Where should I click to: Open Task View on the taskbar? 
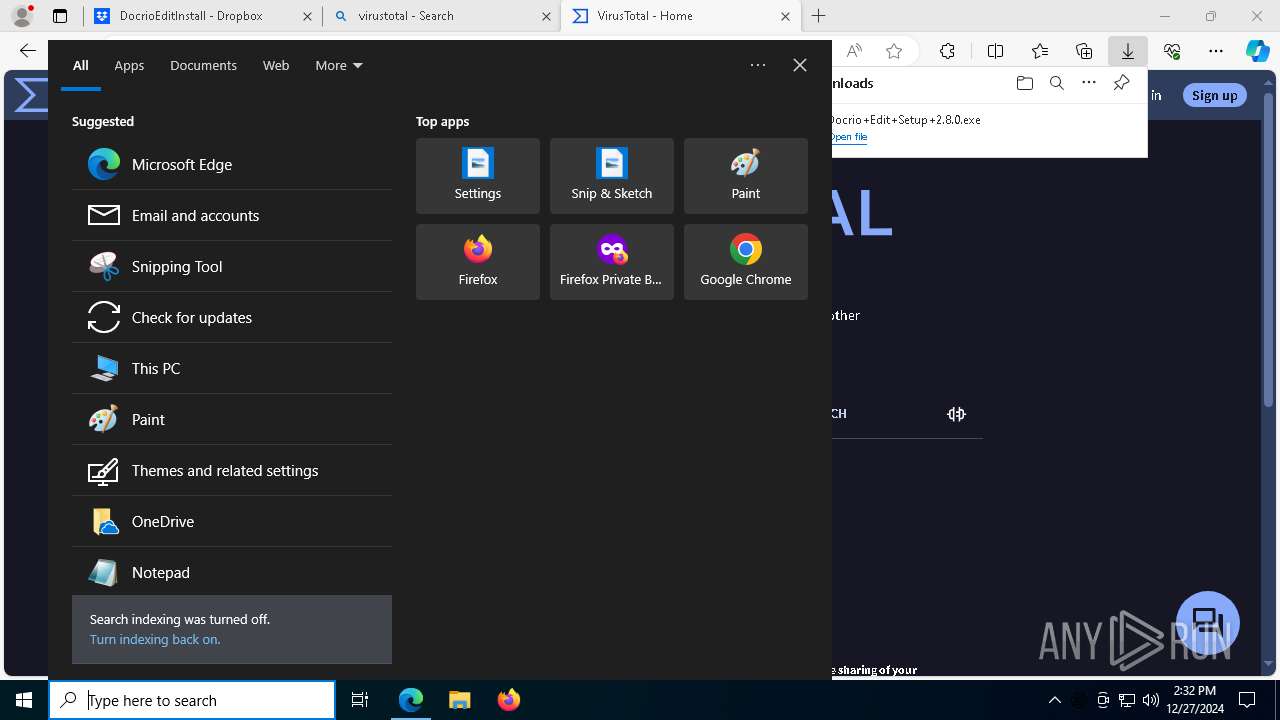360,700
